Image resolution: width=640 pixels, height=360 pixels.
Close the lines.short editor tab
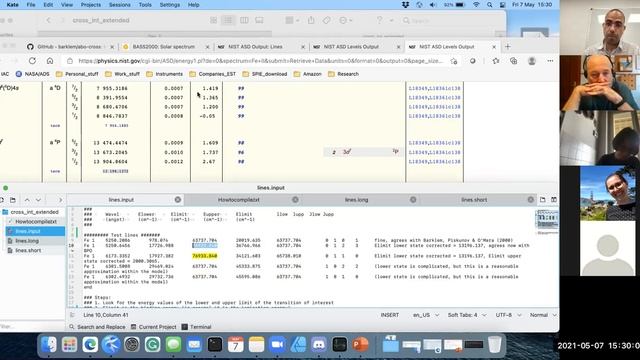530,200
